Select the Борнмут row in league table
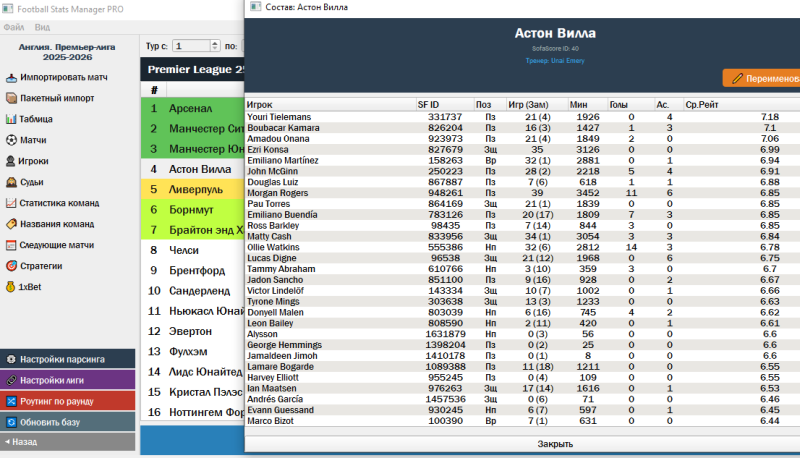This screenshot has height=458, width=800. [x=193, y=210]
